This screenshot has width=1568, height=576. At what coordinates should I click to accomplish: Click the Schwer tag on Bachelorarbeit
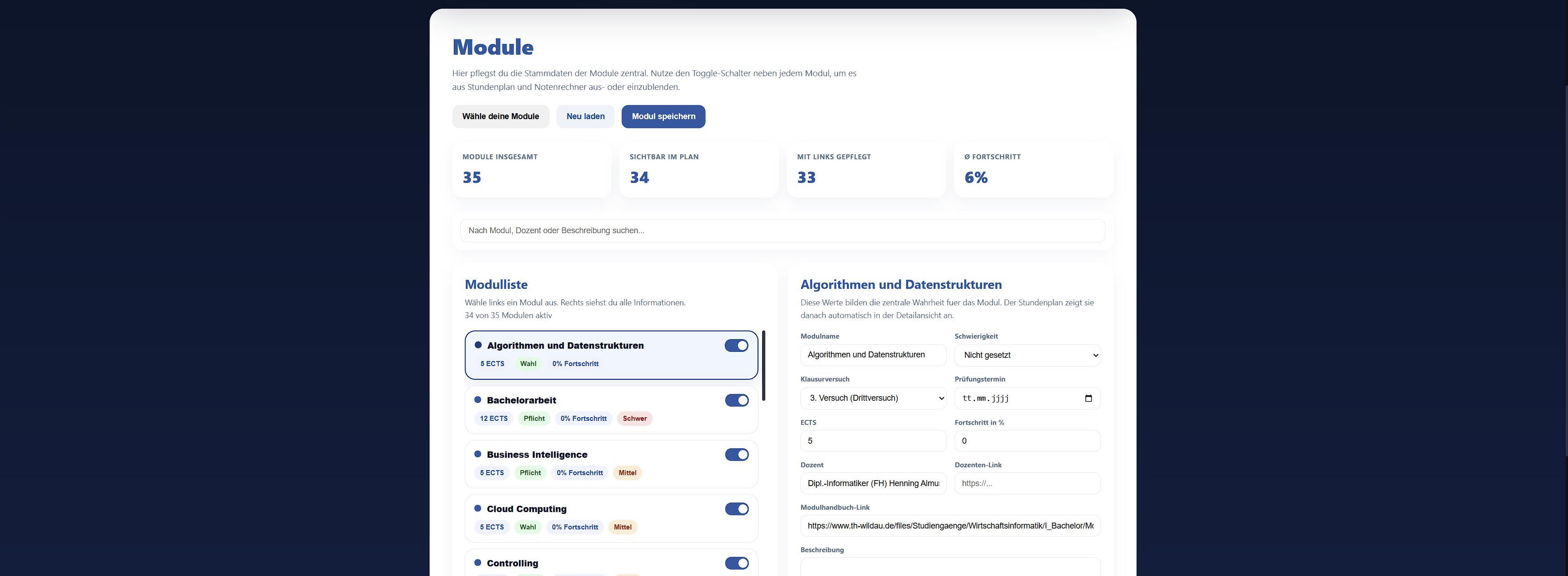click(634, 418)
